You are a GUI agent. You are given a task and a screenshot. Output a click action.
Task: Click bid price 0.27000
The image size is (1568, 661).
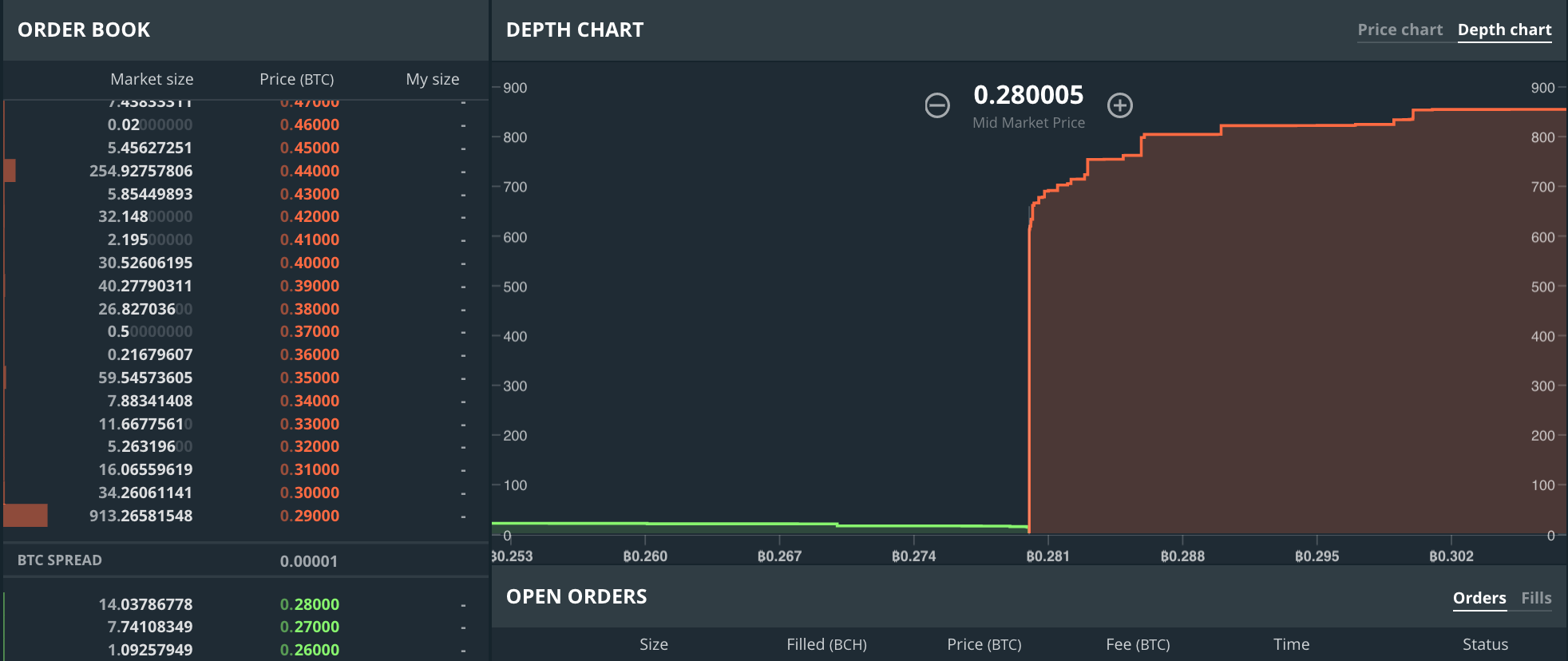point(310,627)
